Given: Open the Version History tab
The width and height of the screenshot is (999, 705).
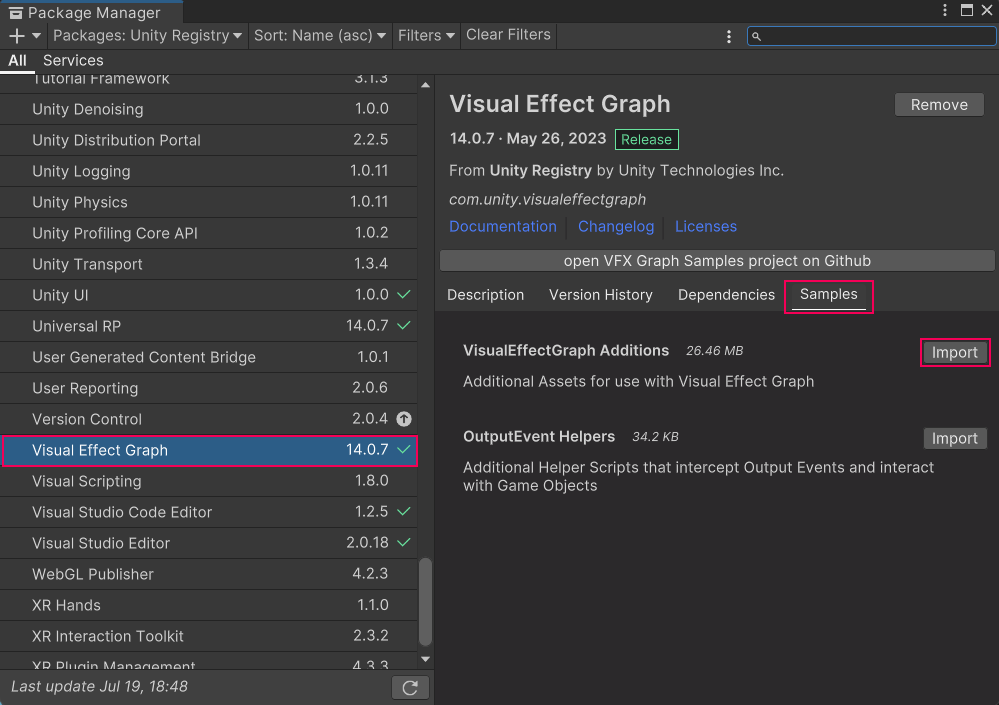Looking at the screenshot, I should pos(600,295).
